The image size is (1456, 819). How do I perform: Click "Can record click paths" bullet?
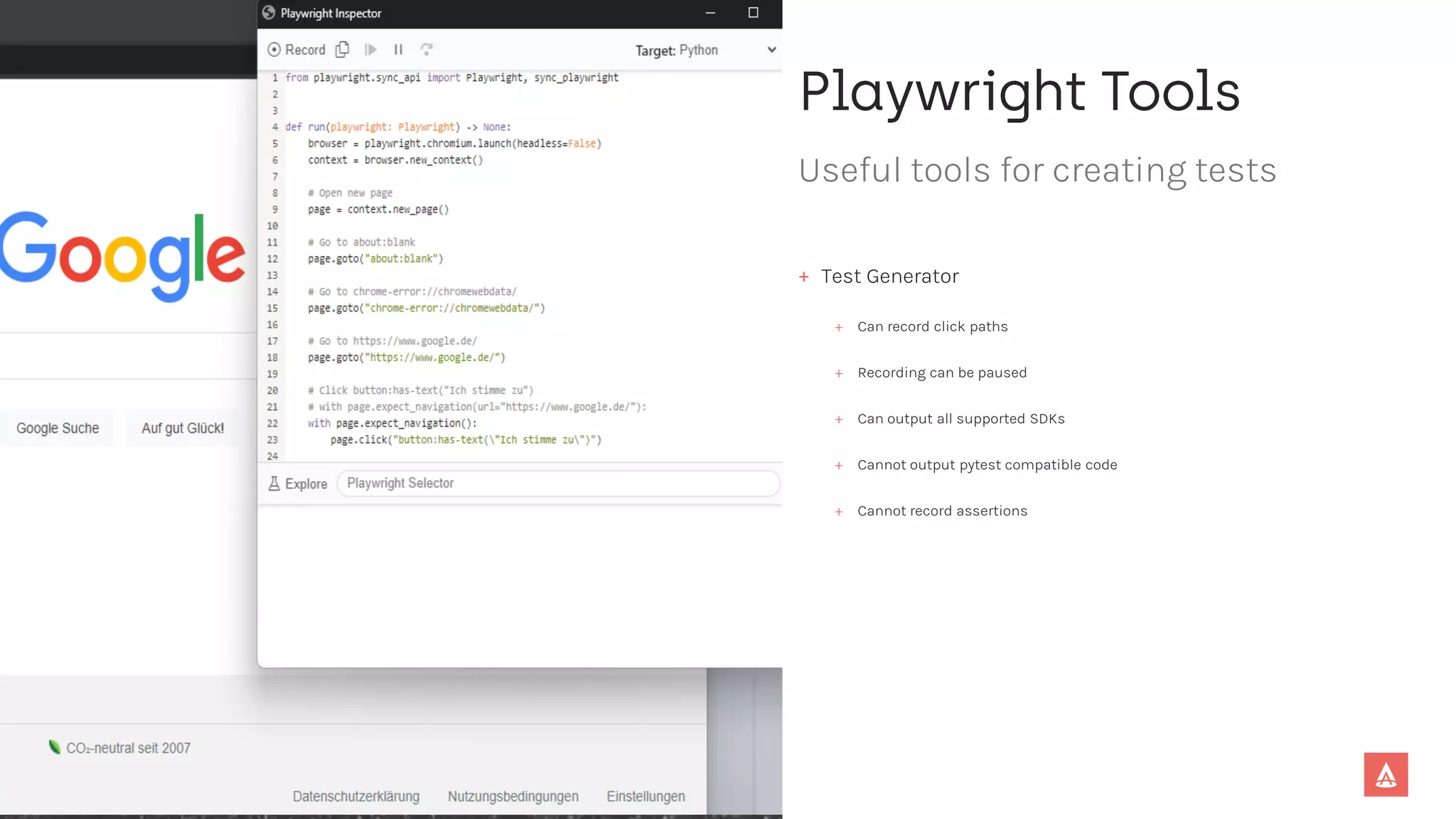click(933, 327)
